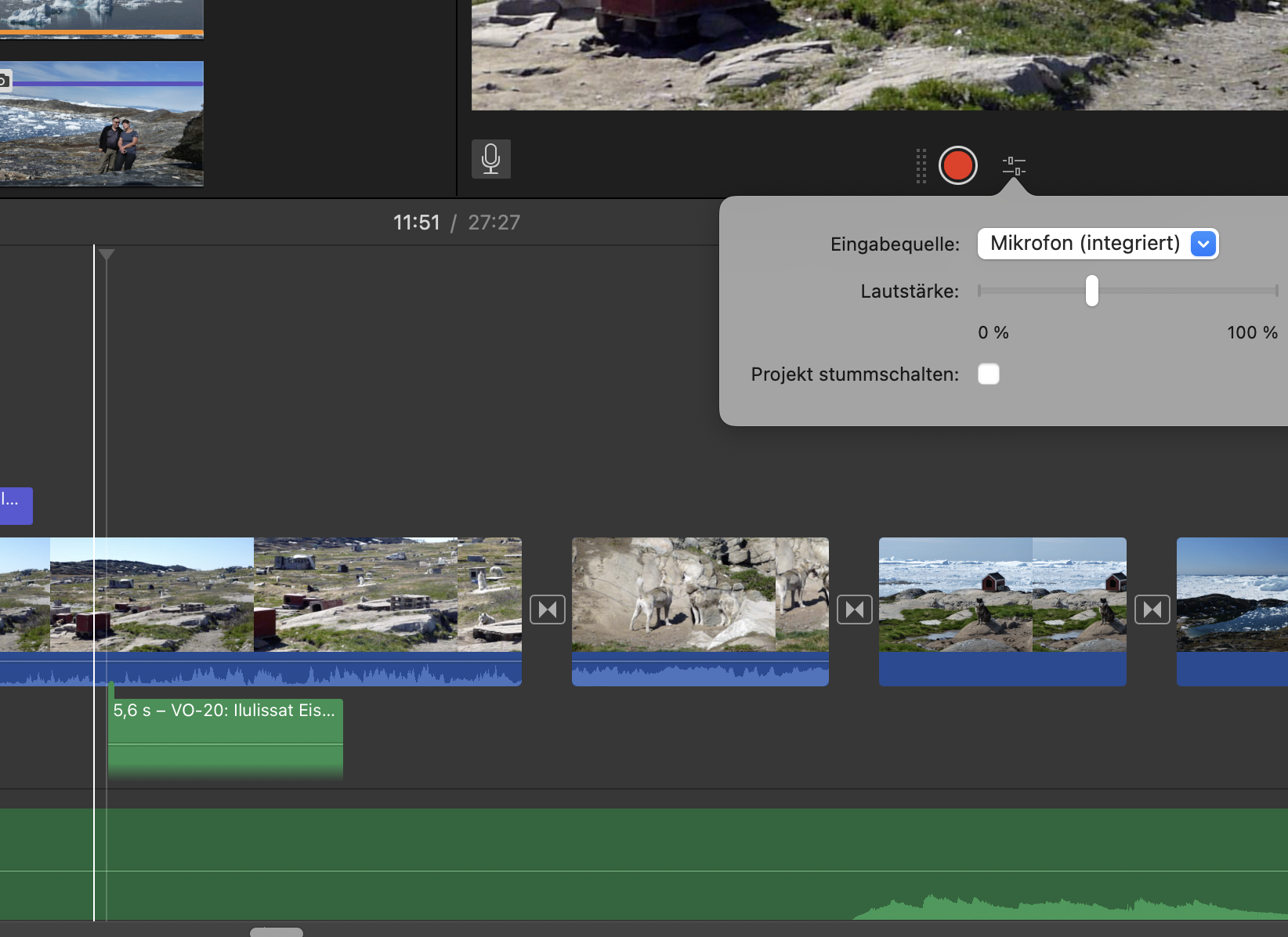The width and height of the screenshot is (1288, 937).
Task: Click the horizontal timeline scrollbar thumb
Action: pyautogui.click(x=276, y=932)
